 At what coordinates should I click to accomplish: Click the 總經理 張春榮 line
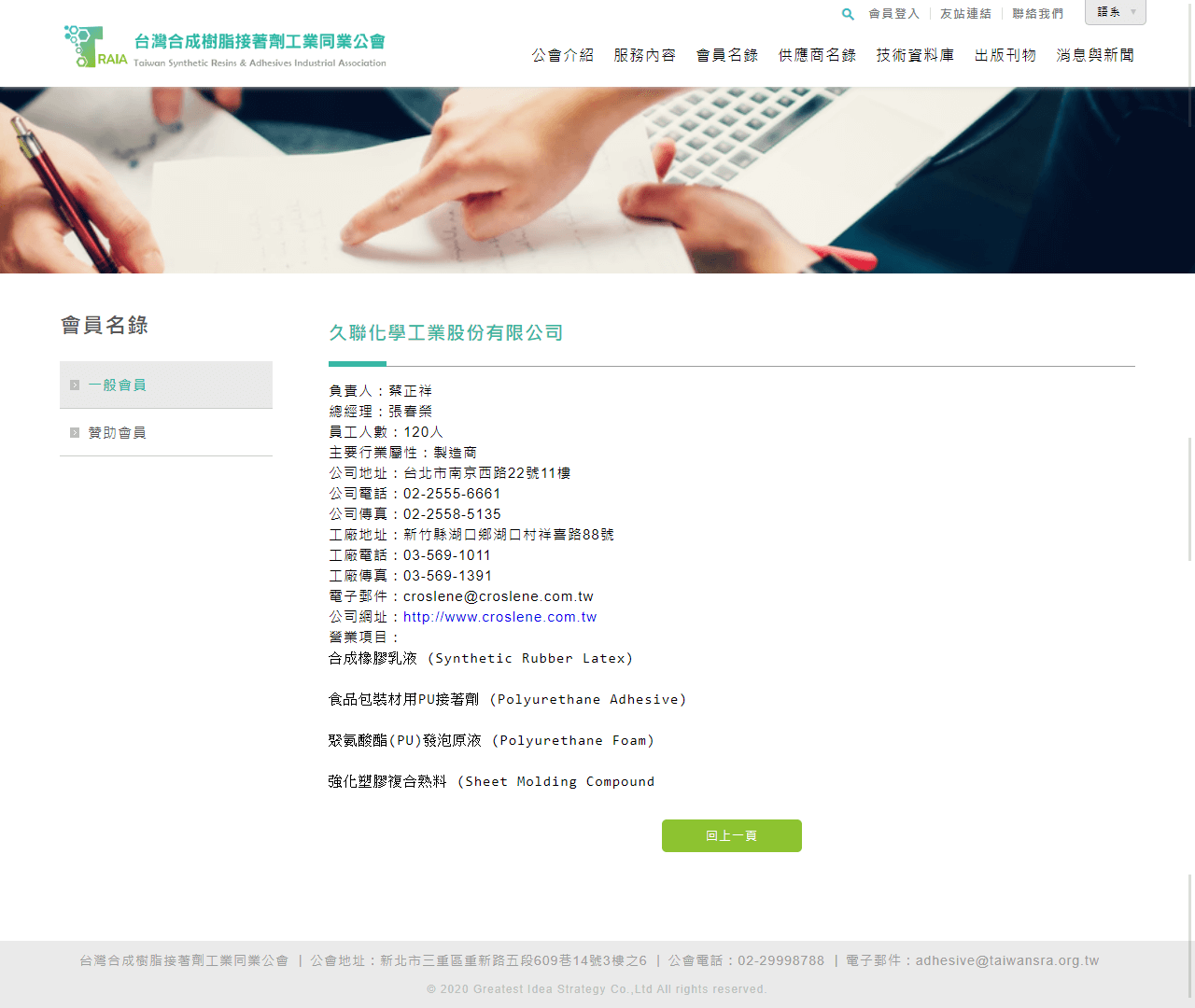point(381,412)
